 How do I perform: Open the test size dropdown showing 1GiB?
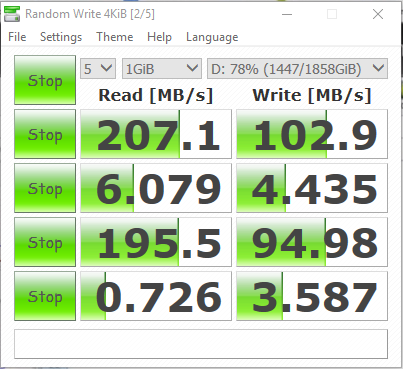162,69
